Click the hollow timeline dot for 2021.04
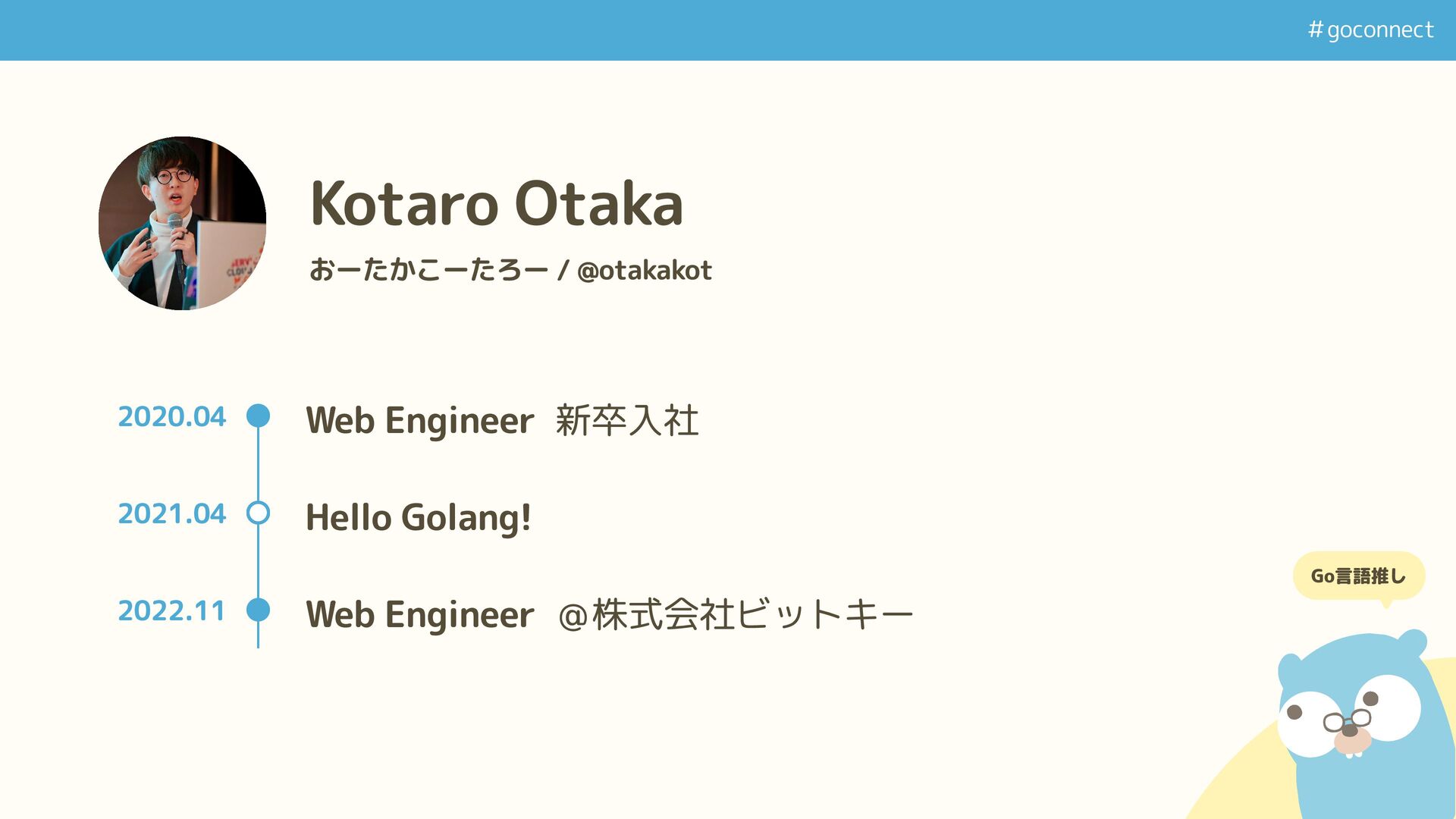Viewport: 1456px width, 819px height. pyautogui.click(x=259, y=513)
